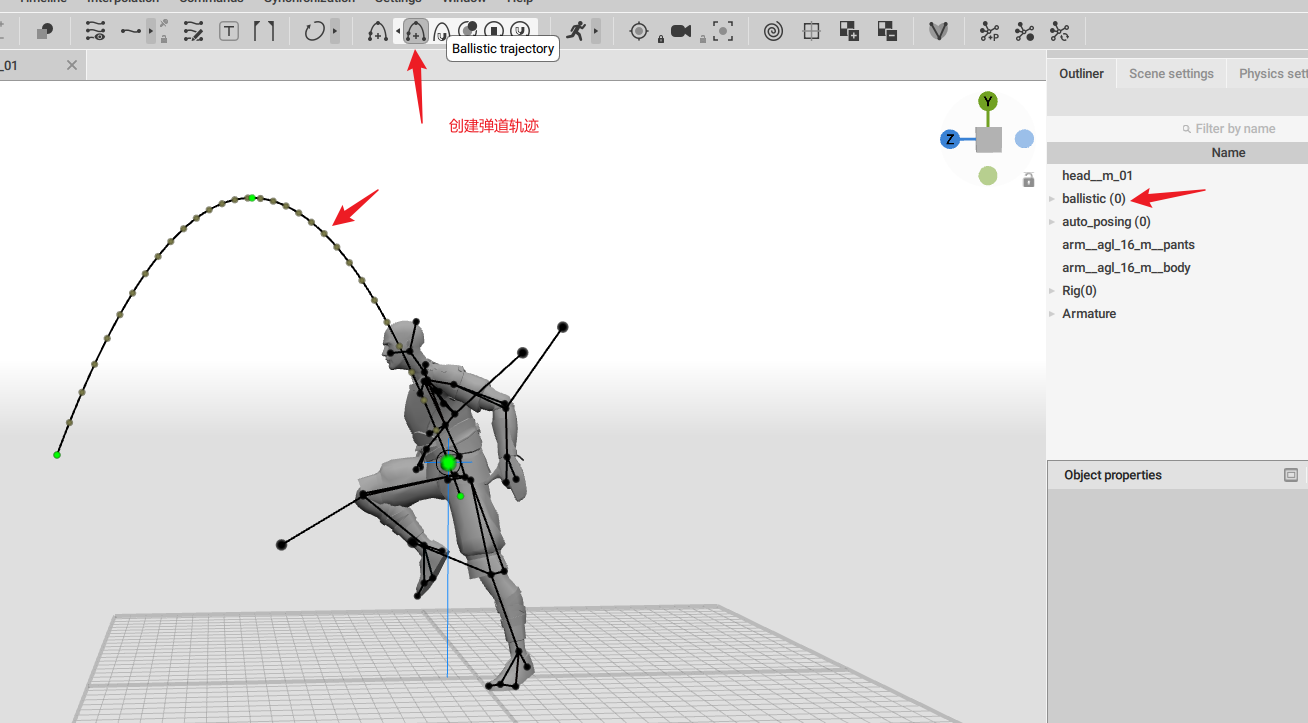Open the curve tool dropdown arrow
This screenshot has height=723, width=1308.
point(151,32)
